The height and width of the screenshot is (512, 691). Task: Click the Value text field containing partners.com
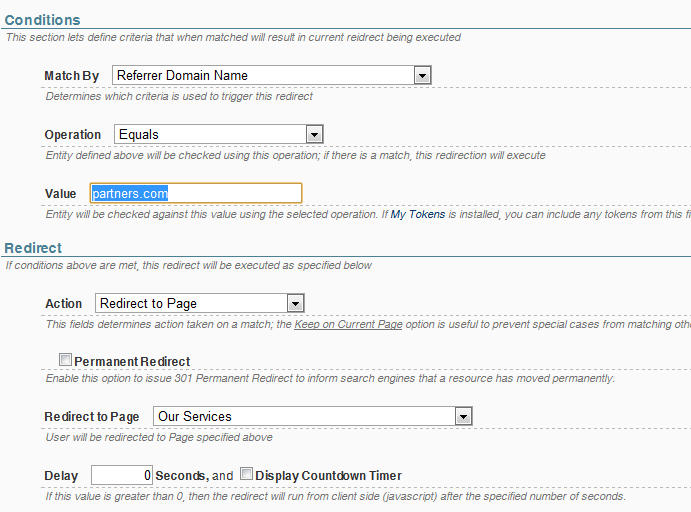point(196,193)
